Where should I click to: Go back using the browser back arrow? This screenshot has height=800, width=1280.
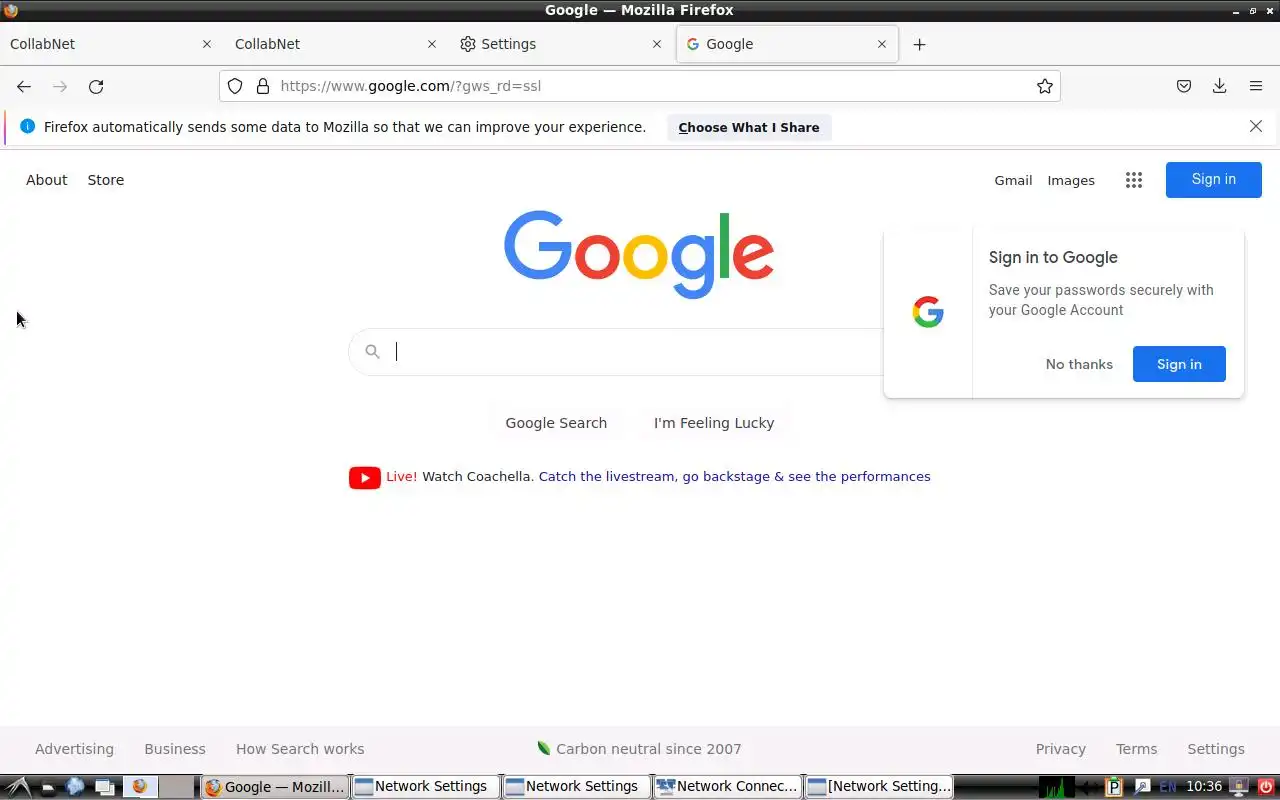(24, 86)
